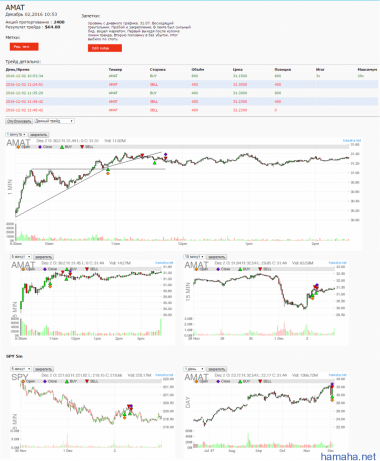Open the 1-minute timeframe dropdown above main chart
The image size is (380, 461).
click(x=16, y=135)
